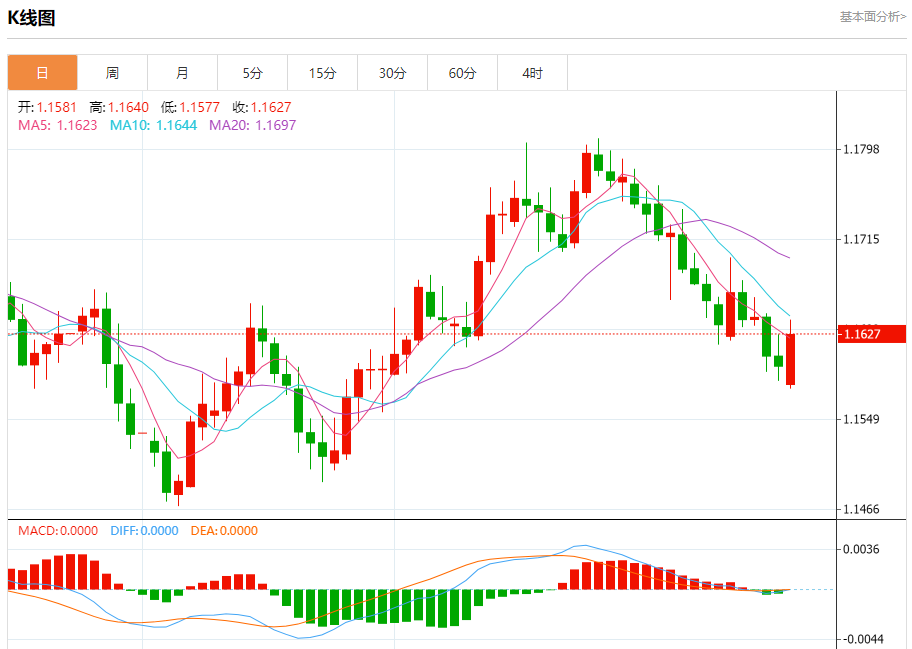Switch to the 4时 chart tab

point(532,73)
